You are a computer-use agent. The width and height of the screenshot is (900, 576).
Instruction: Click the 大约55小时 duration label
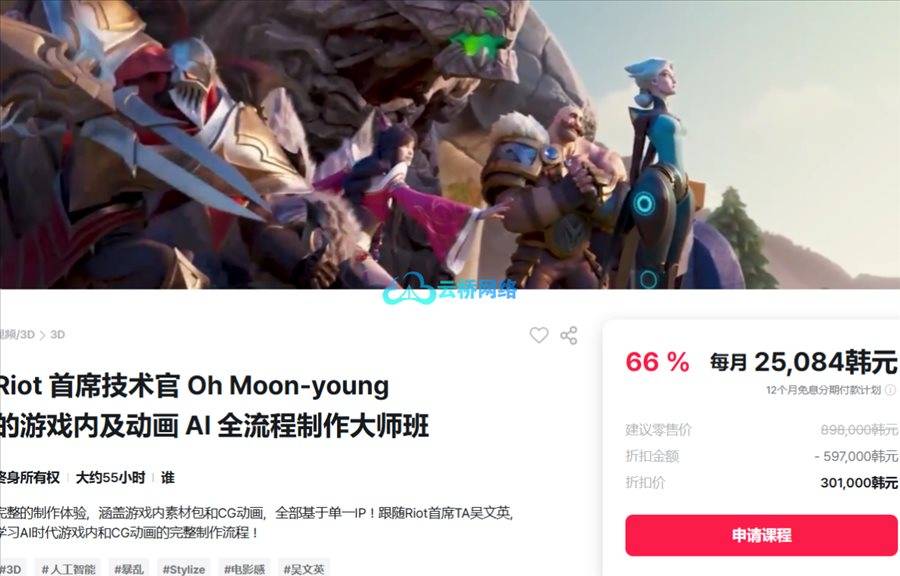click(111, 477)
